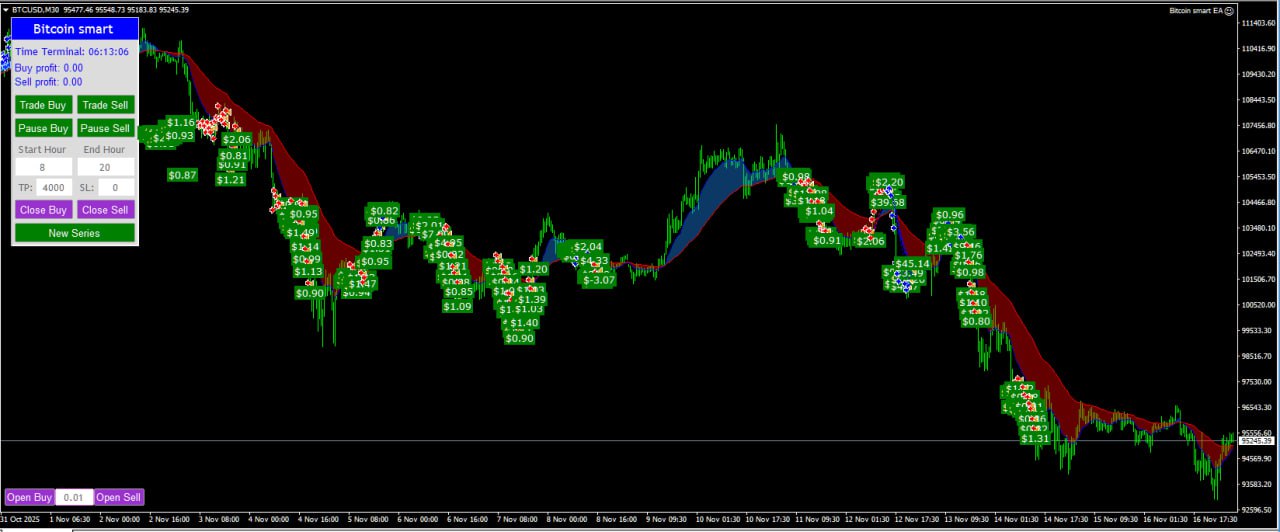Image resolution: width=1280 pixels, height=532 pixels.
Task: Focus the End Hour field showing 20
Action: point(105,167)
